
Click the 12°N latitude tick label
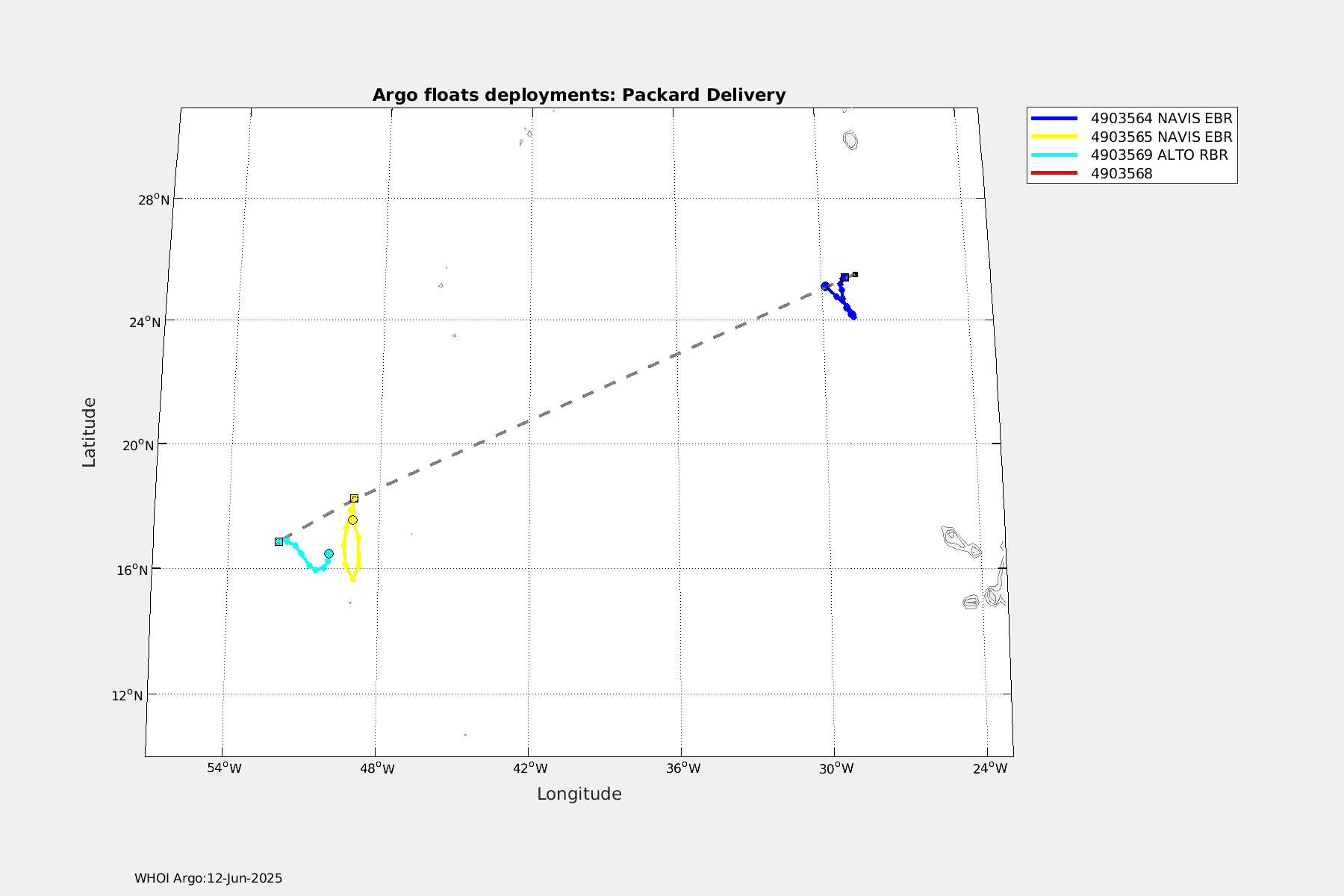click(128, 696)
